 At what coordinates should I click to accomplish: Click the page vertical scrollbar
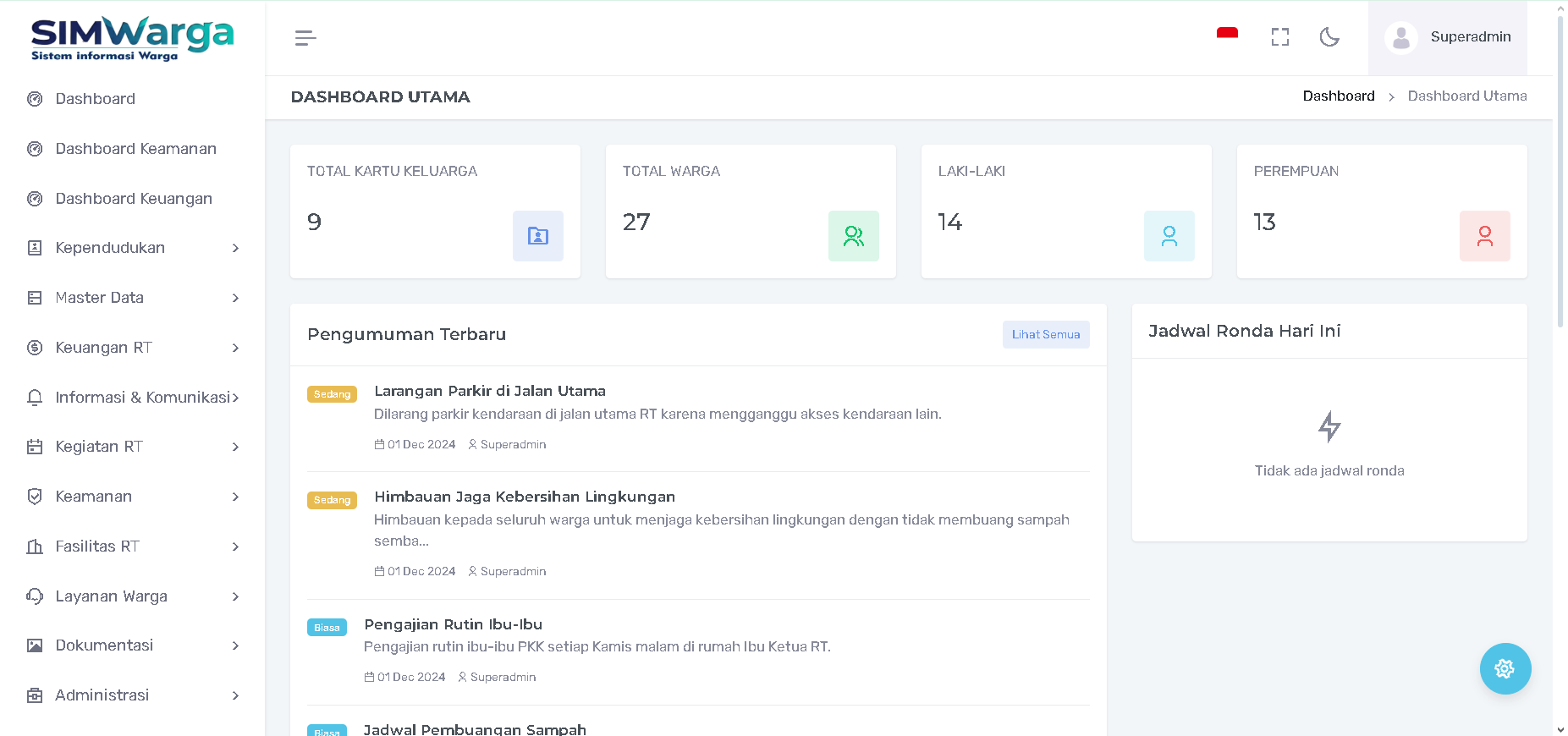[x=1560, y=169]
